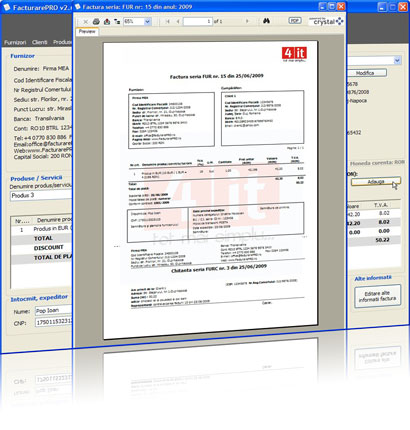Click the 4it logo on the invoice

(294, 54)
